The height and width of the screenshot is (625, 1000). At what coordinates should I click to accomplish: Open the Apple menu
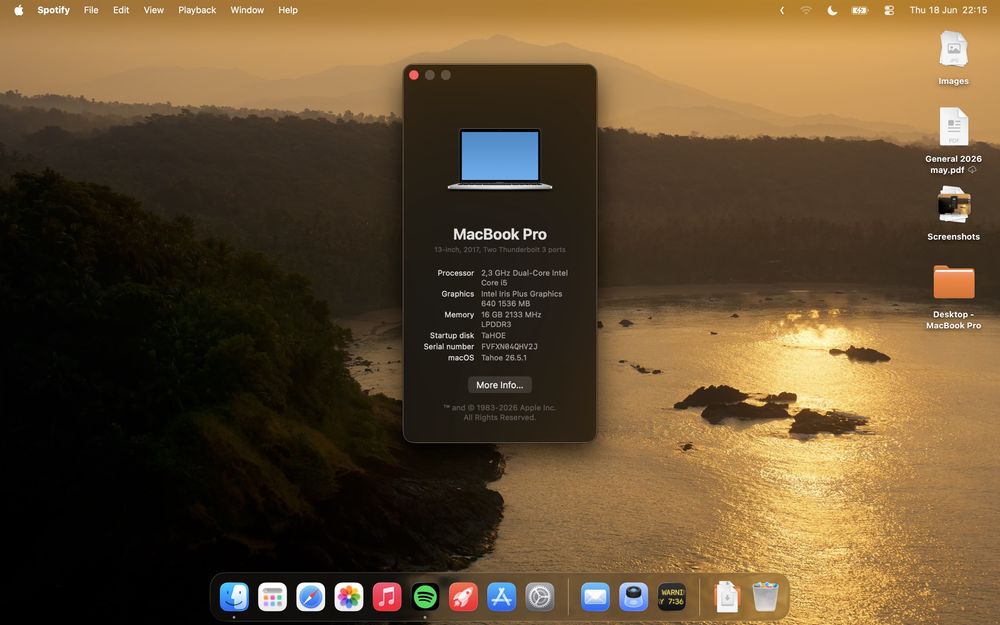point(18,10)
